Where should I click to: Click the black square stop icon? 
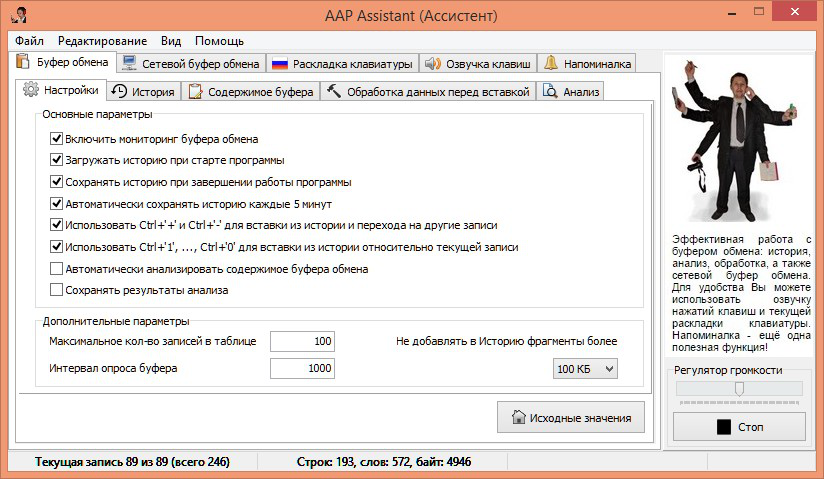click(724, 426)
